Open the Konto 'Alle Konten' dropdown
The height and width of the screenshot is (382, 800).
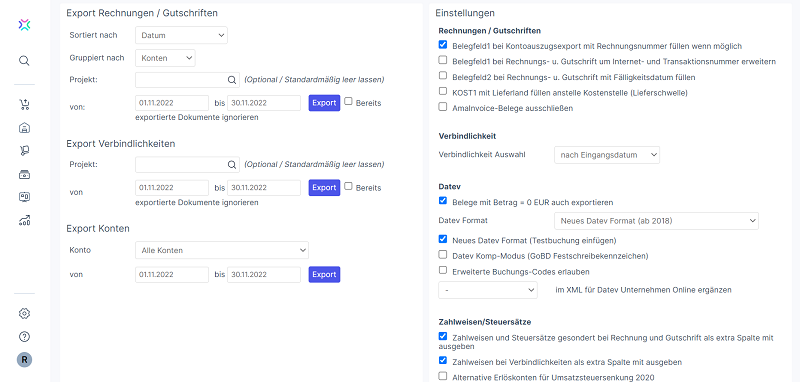point(222,250)
